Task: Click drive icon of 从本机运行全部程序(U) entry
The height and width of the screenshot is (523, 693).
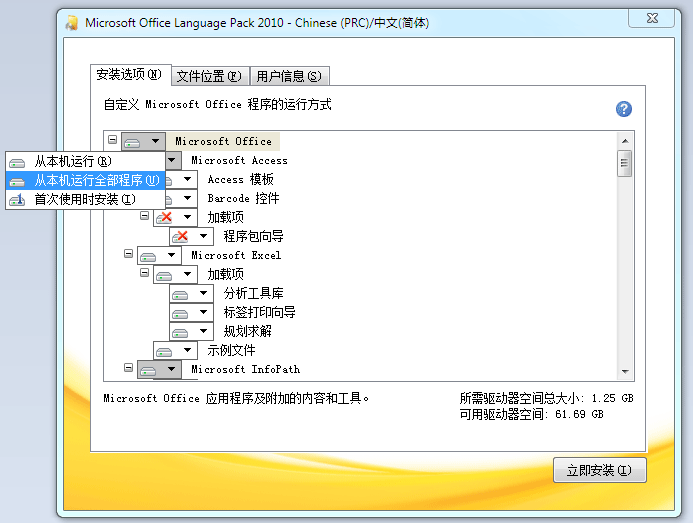Action: [x=17, y=182]
